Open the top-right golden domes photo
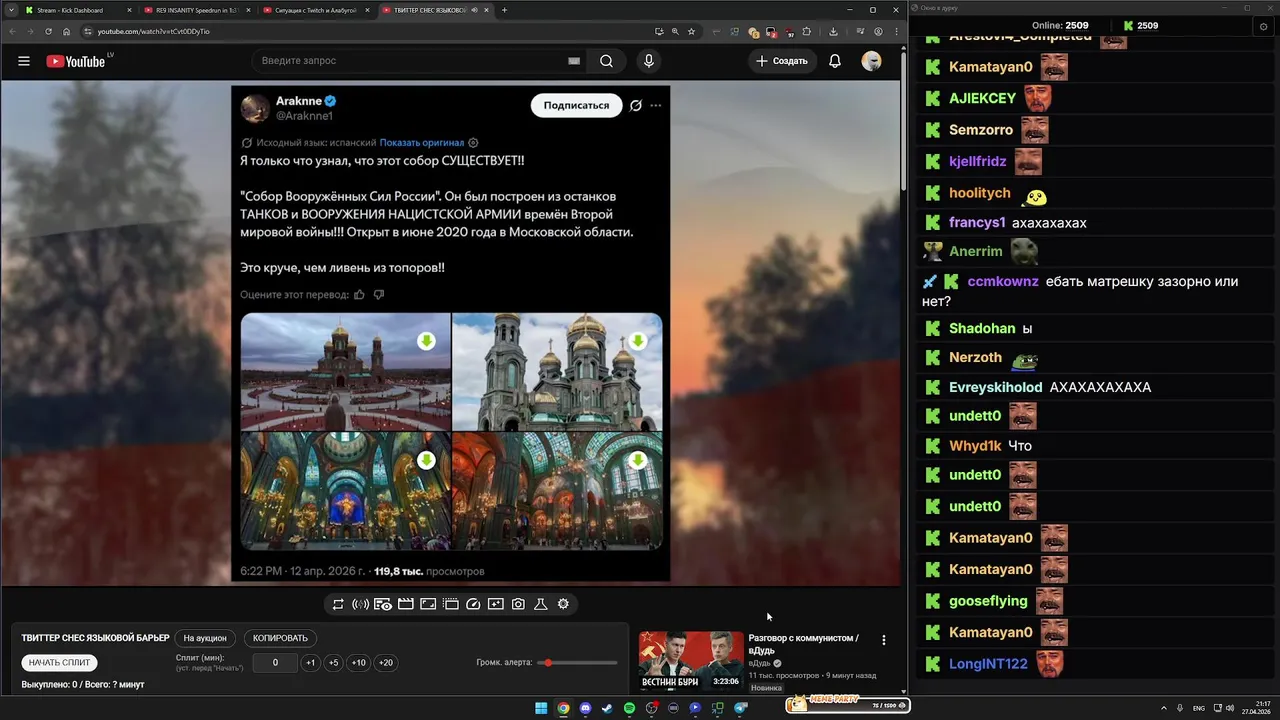Viewport: 1280px width, 720px height. 557,371
